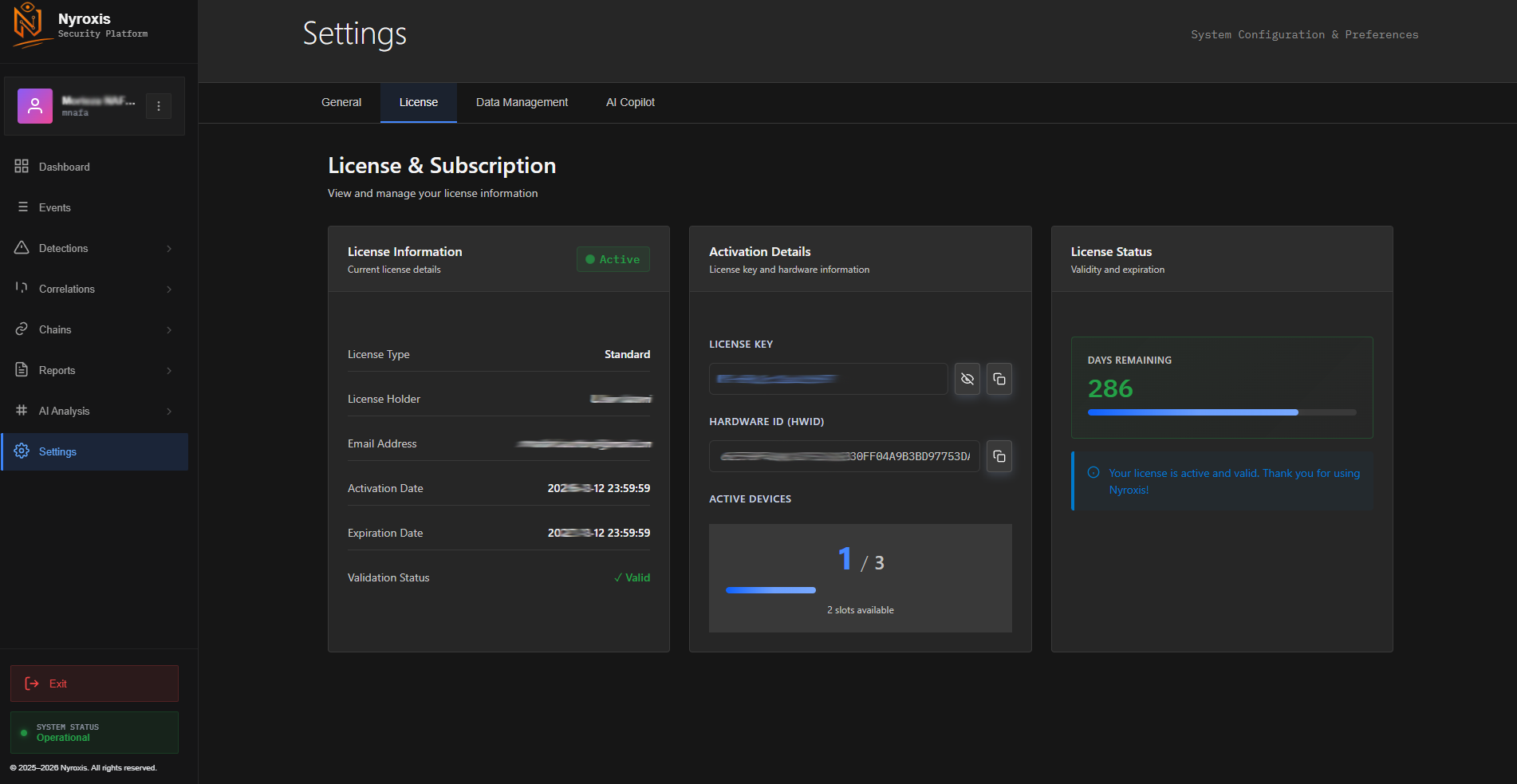This screenshot has height=784, width=1517.
Task: Click the copyright notice in sidebar footer
Action: click(83, 768)
